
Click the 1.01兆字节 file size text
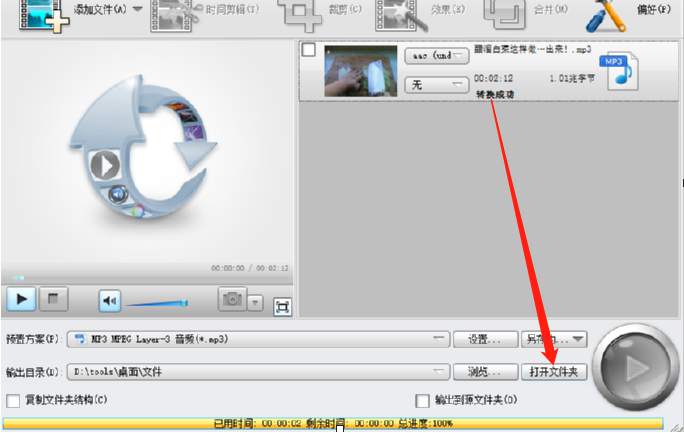click(572, 78)
